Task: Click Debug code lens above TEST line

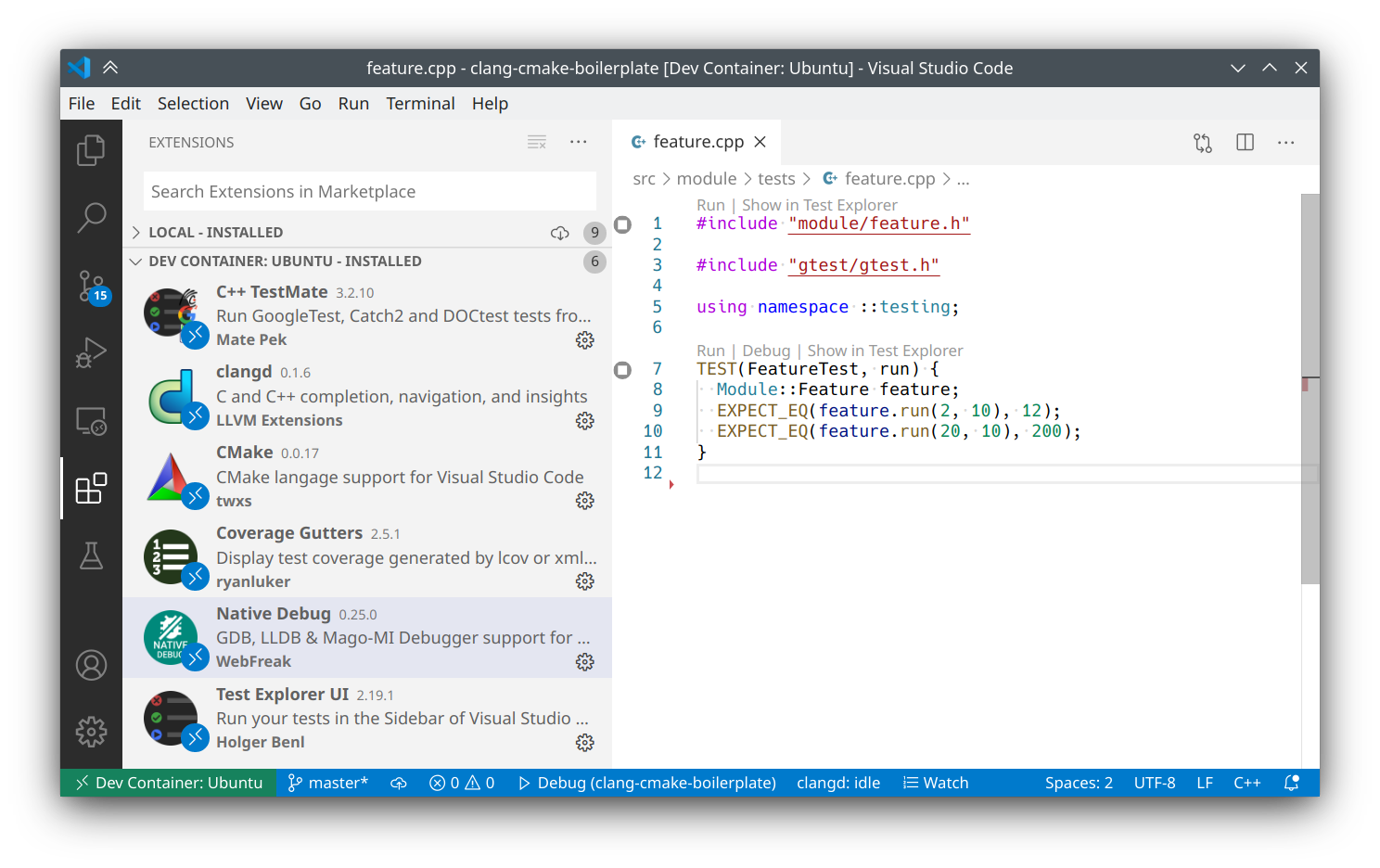Action: pos(766,351)
